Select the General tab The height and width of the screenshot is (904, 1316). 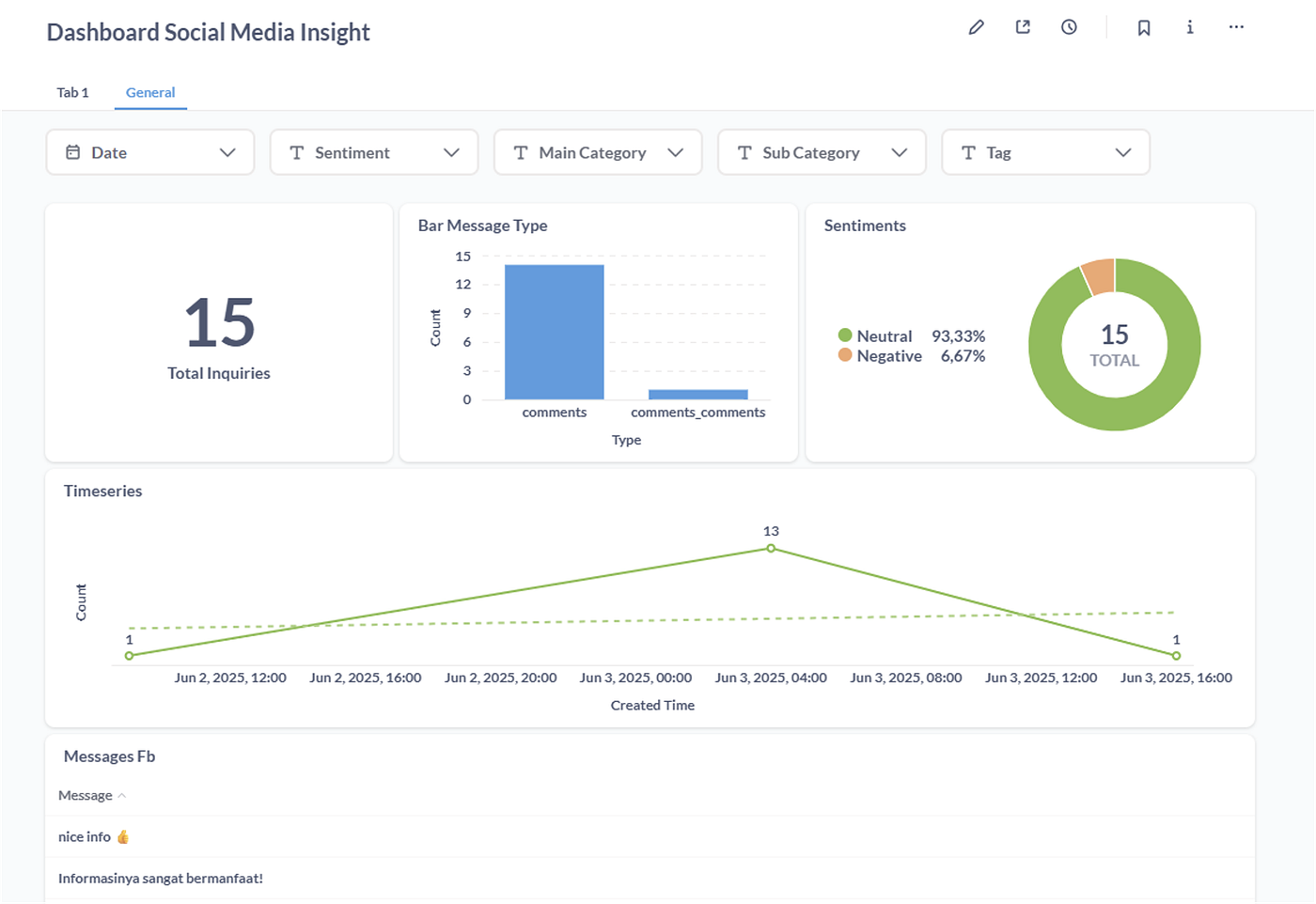click(150, 92)
